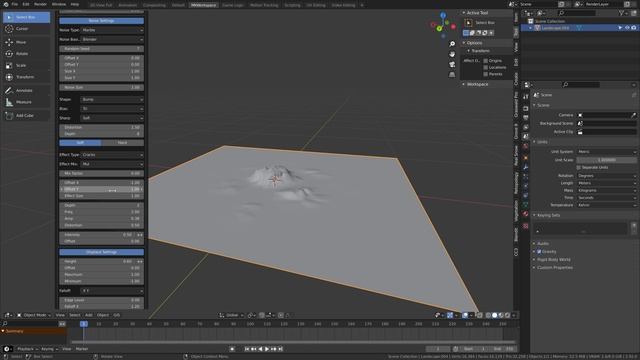The width and height of the screenshot is (640, 360).
Task: Adjust the Noise Size slider
Action: point(101,87)
